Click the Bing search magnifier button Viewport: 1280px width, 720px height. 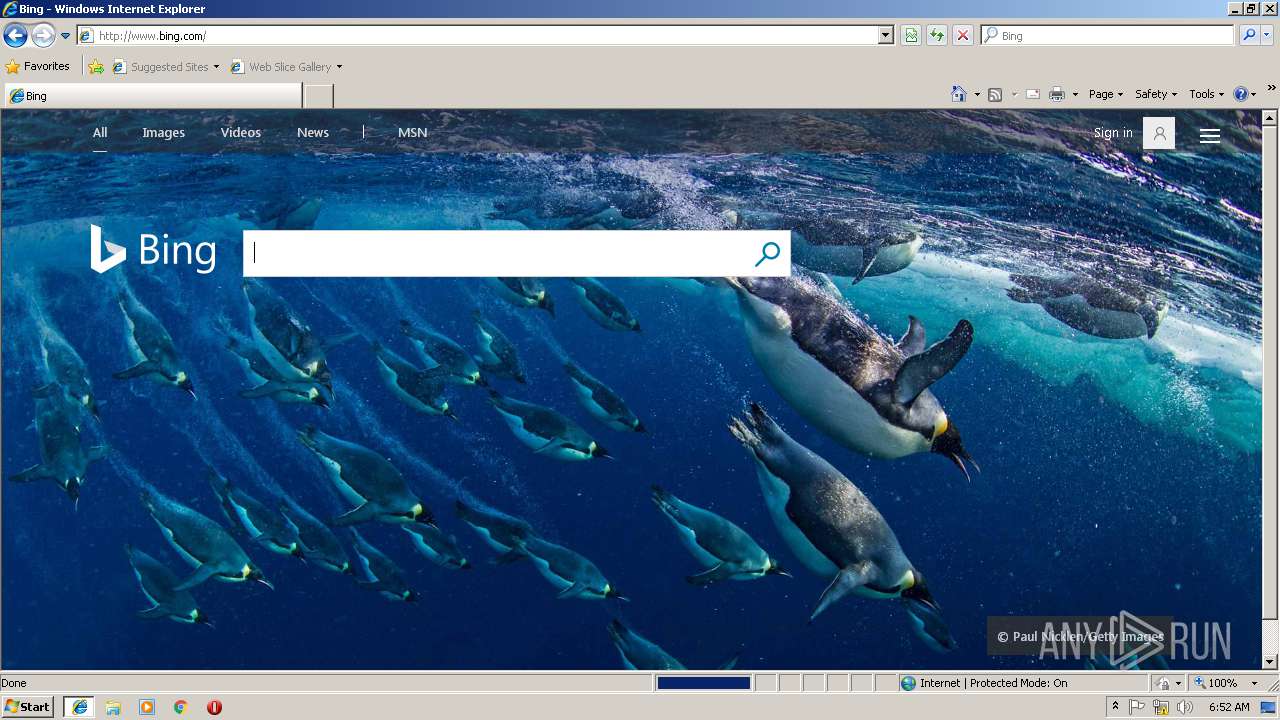[767, 254]
